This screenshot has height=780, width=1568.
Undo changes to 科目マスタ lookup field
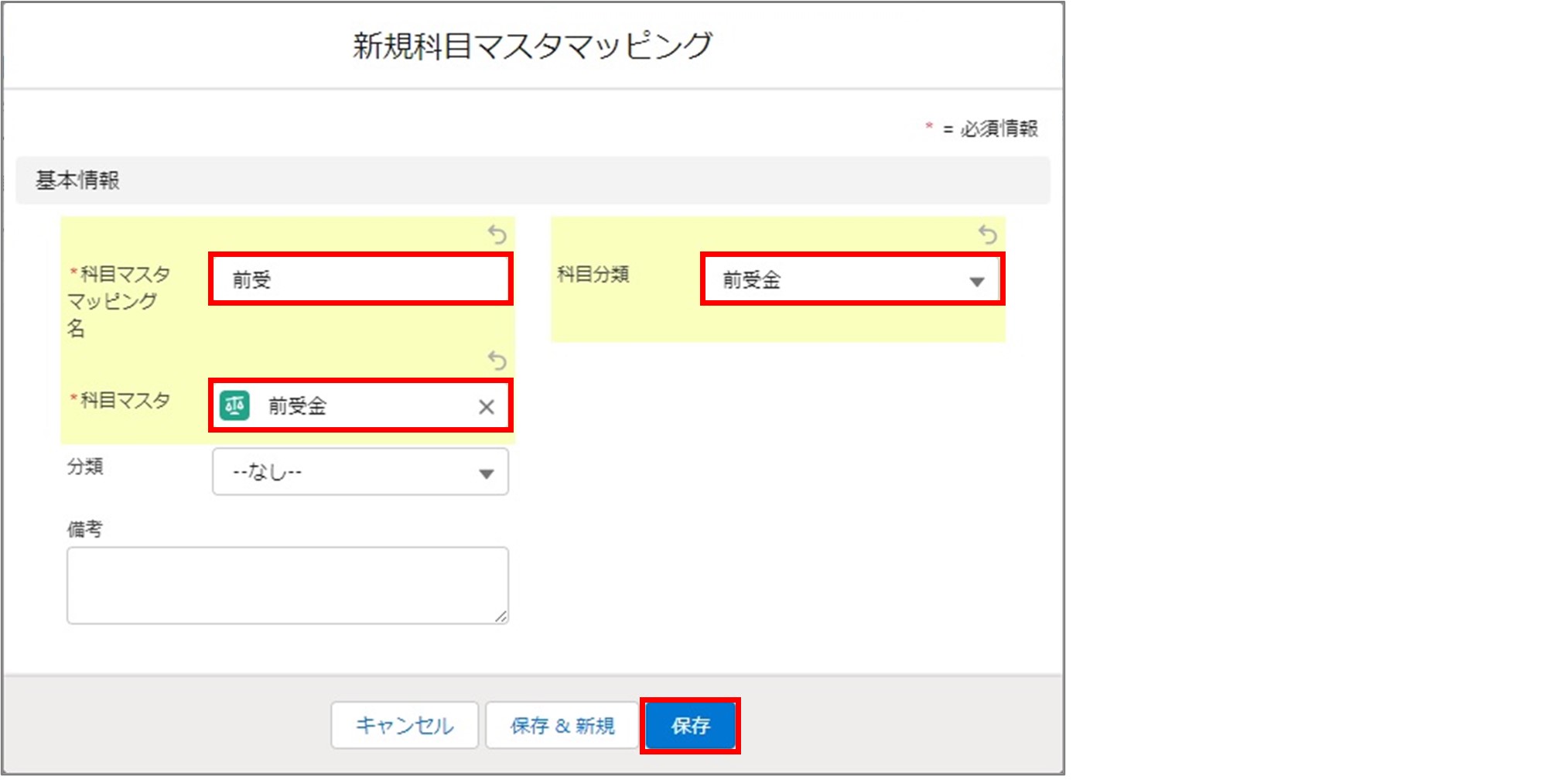[497, 360]
